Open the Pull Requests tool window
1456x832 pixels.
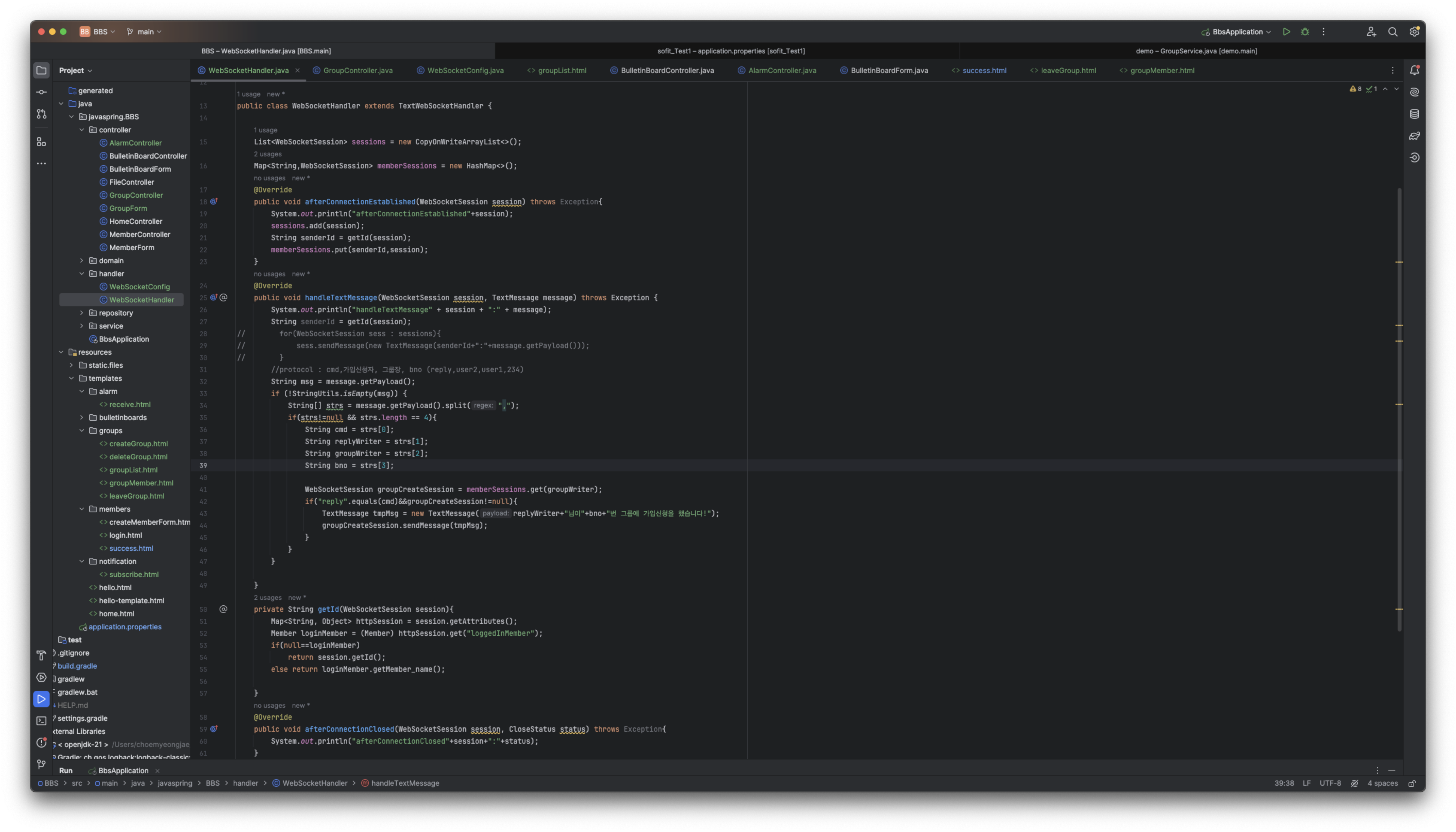click(x=41, y=114)
